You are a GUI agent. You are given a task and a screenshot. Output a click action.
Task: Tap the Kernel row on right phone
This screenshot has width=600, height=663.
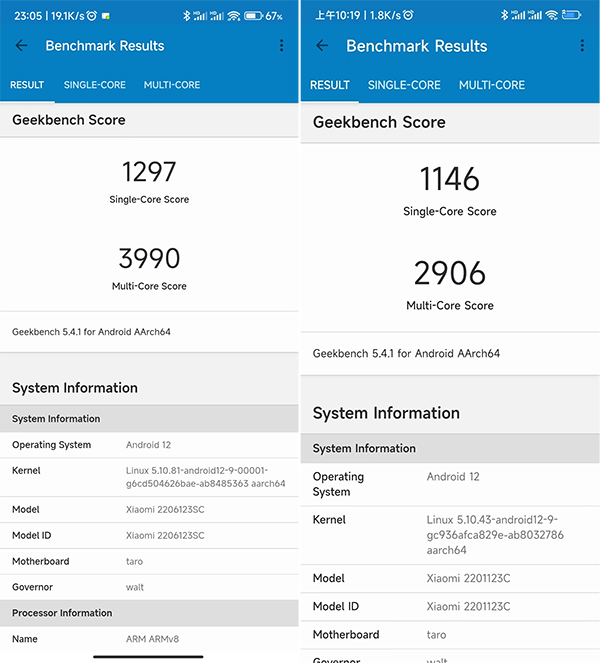point(449,535)
